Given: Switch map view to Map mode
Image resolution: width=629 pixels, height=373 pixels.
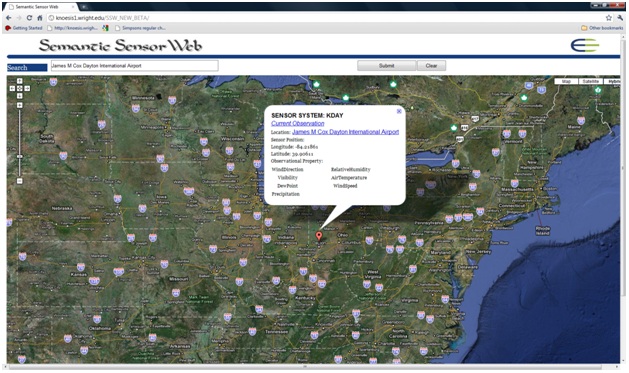Looking at the screenshot, I should click(x=566, y=81).
